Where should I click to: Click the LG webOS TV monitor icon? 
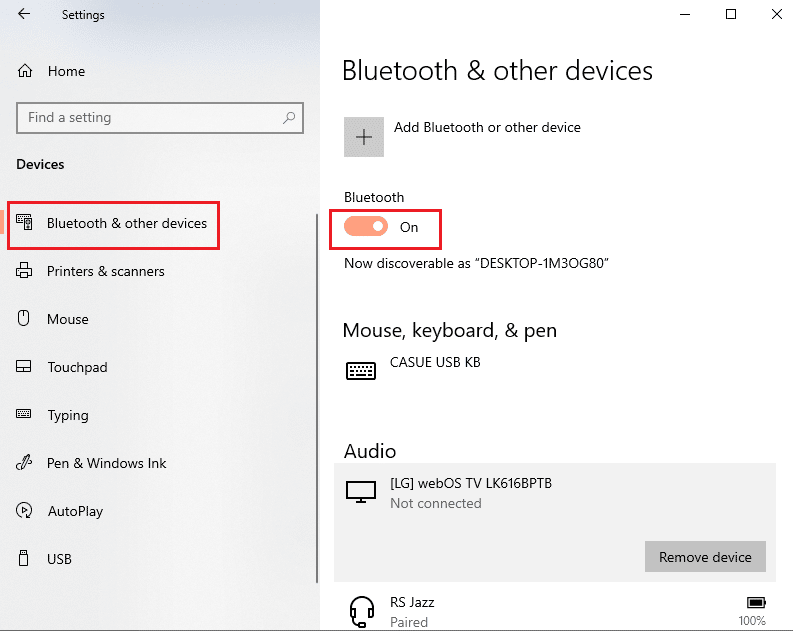click(x=361, y=492)
